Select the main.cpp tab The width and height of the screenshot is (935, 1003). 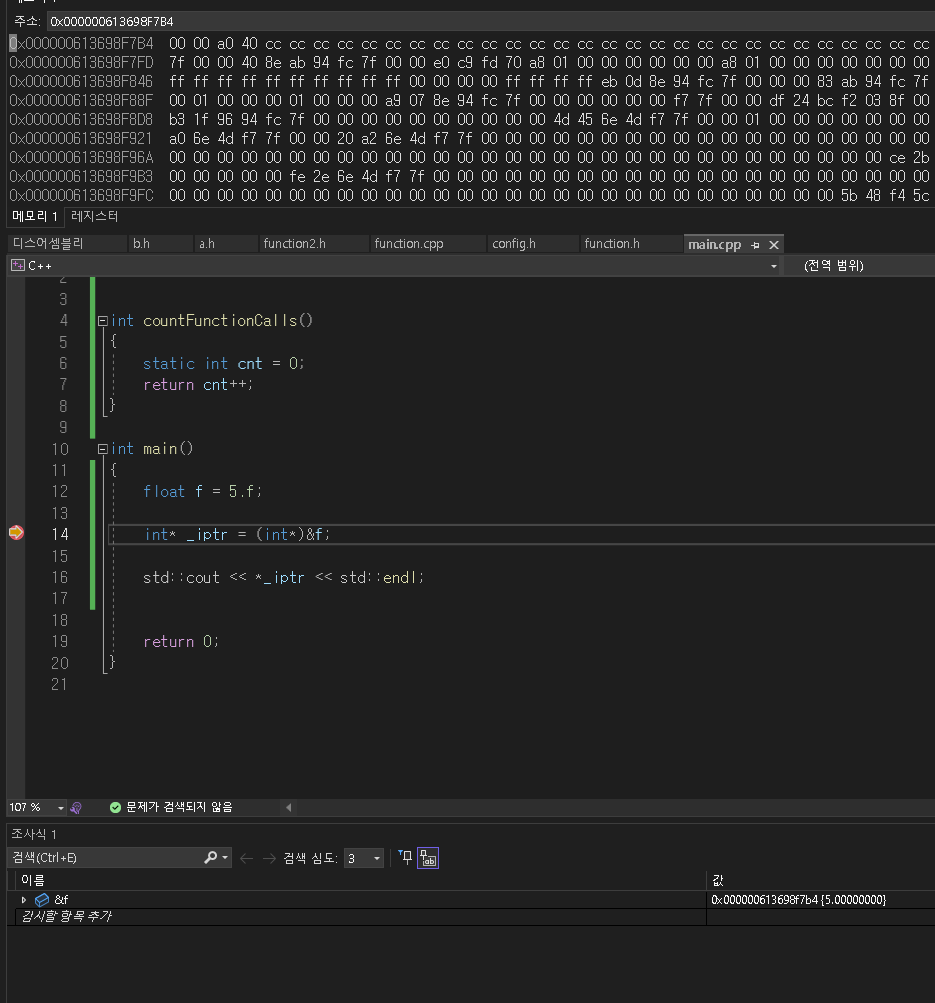coord(714,244)
